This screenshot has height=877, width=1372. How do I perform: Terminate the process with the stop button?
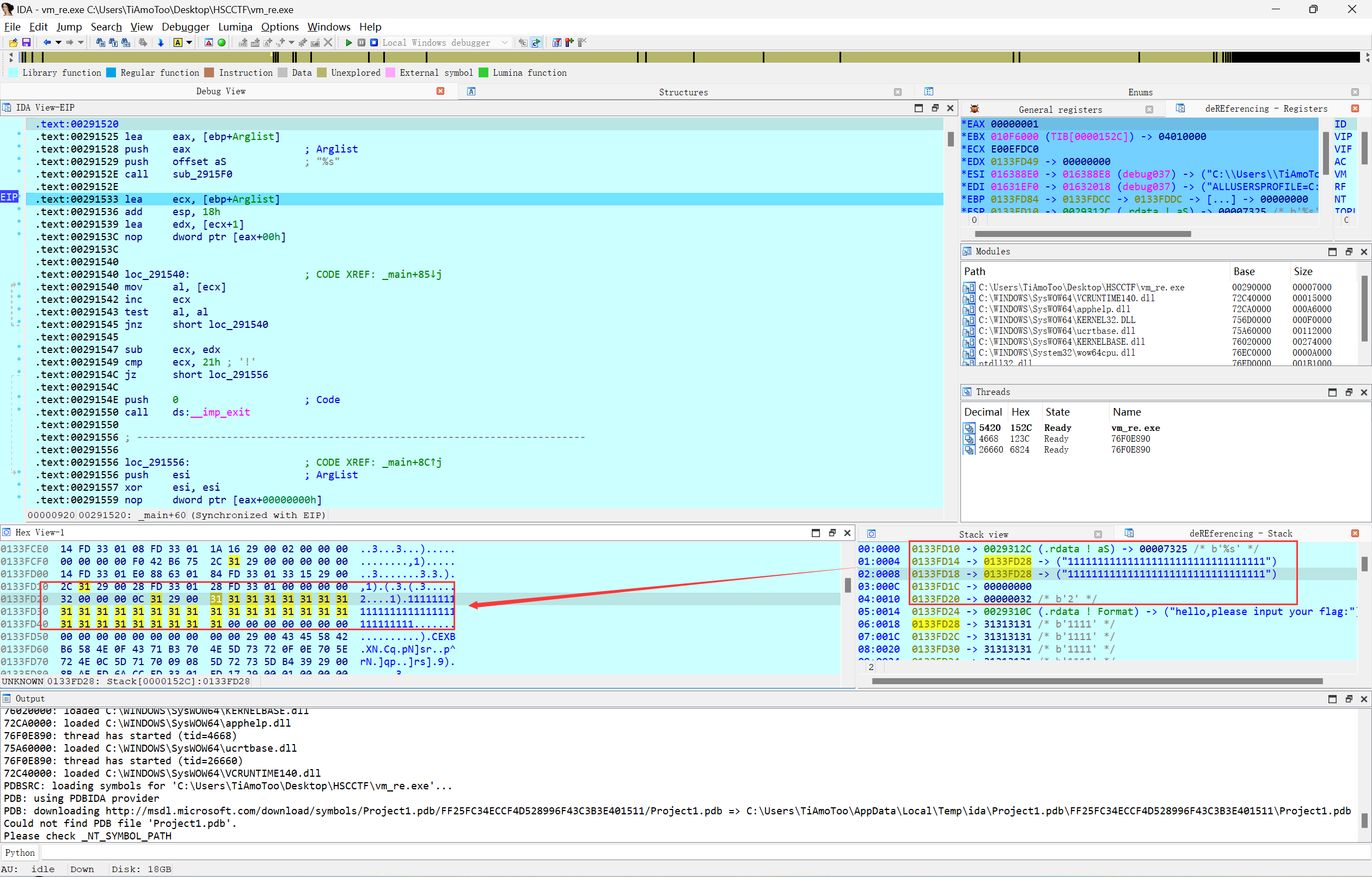pos(374,43)
